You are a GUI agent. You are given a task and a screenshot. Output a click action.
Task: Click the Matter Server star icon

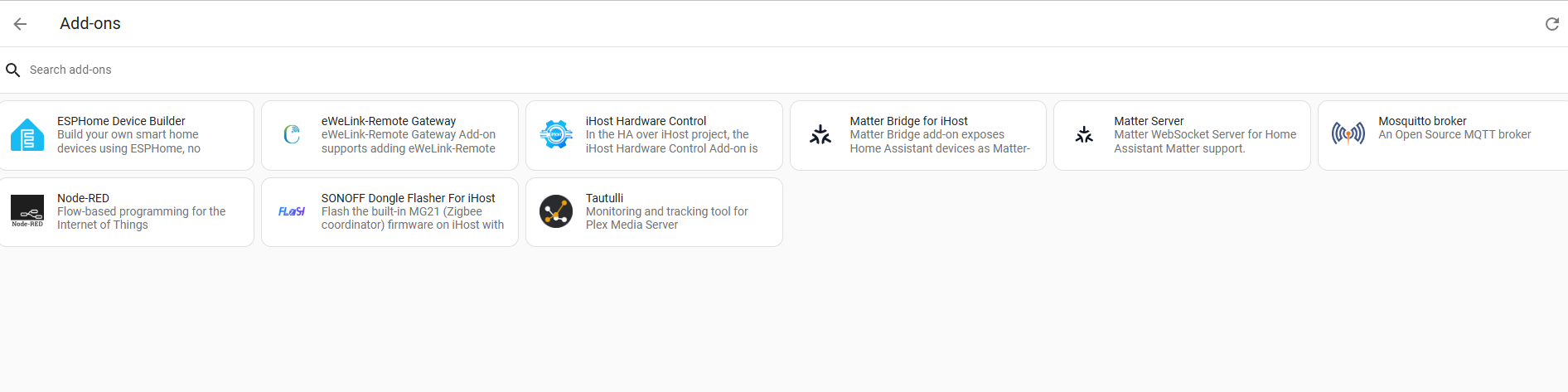pos(1084,134)
